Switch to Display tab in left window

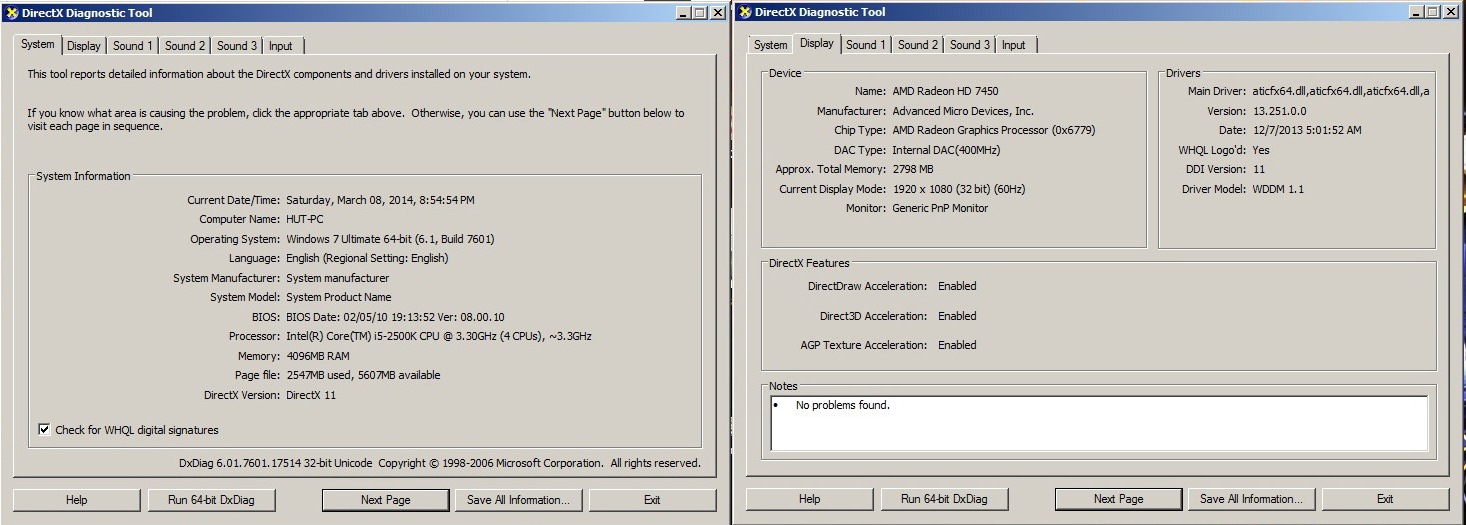pos(84,46)
